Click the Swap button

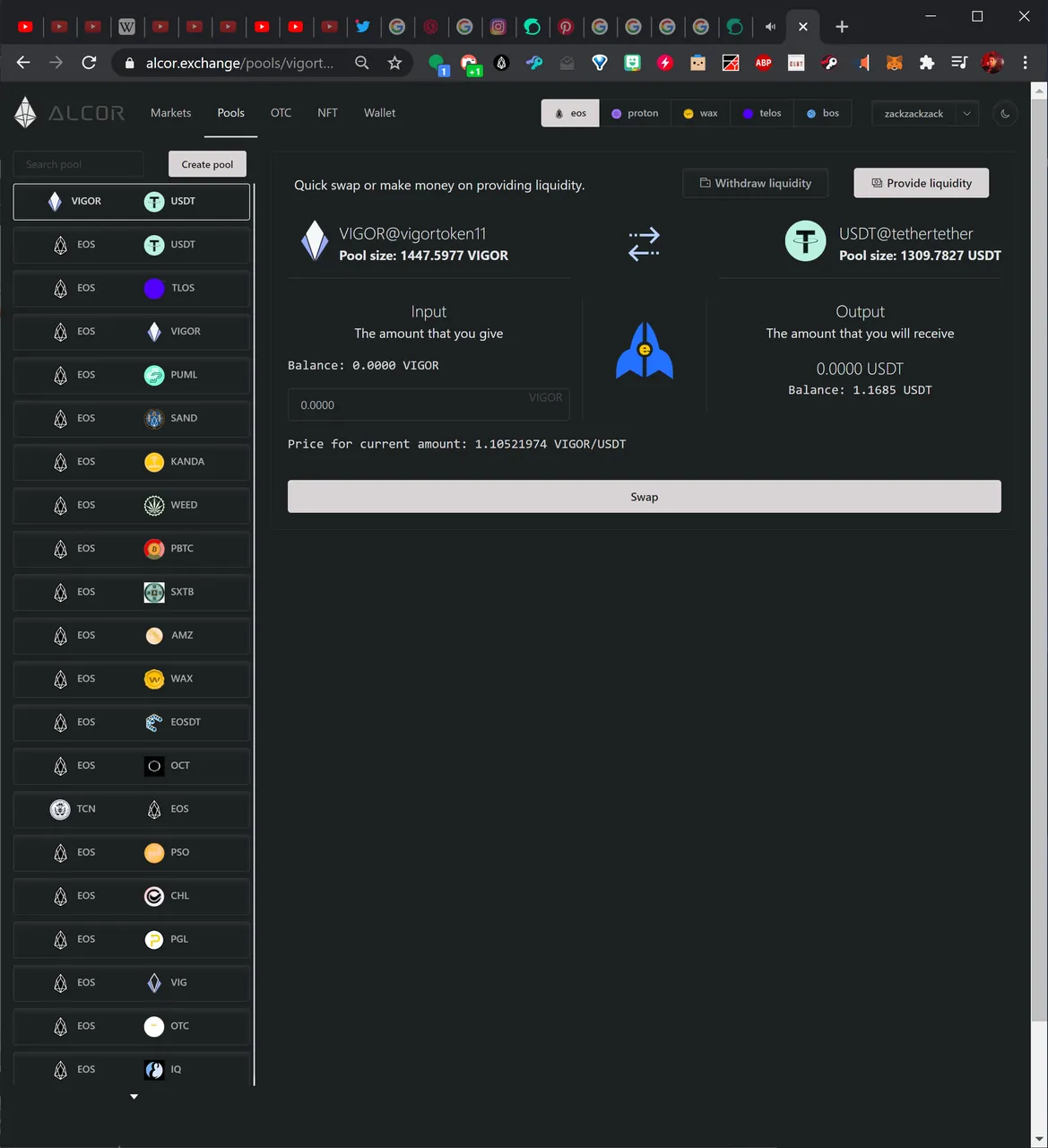[644, 497]
